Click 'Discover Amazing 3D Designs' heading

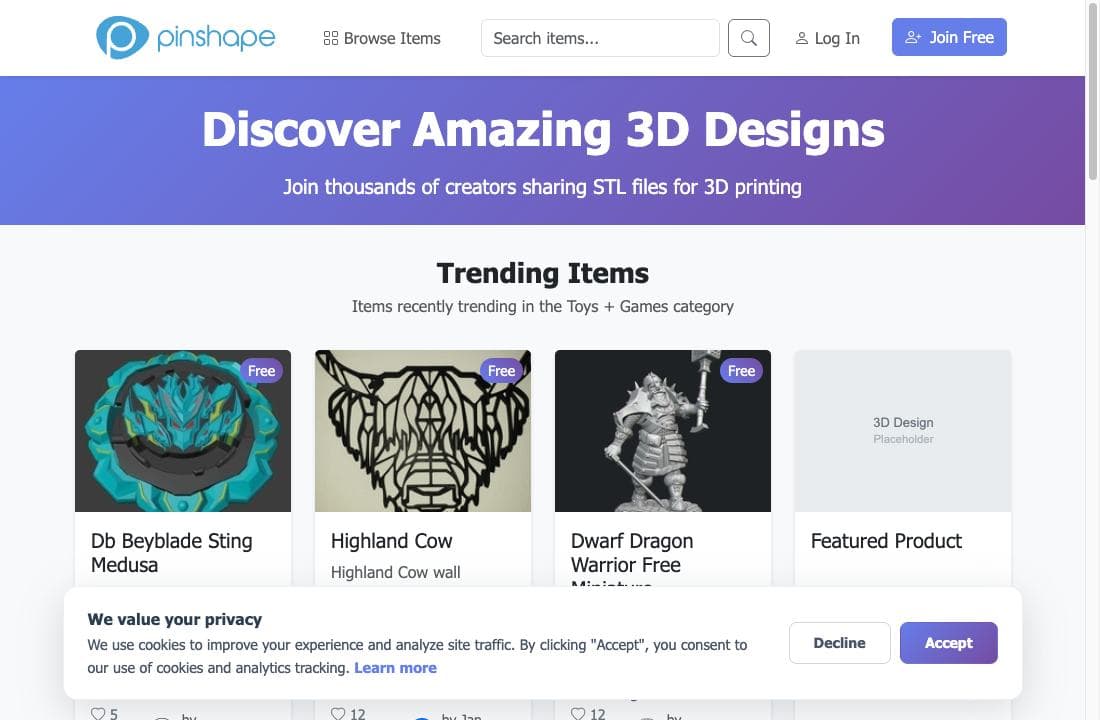[x=543, y=130]
